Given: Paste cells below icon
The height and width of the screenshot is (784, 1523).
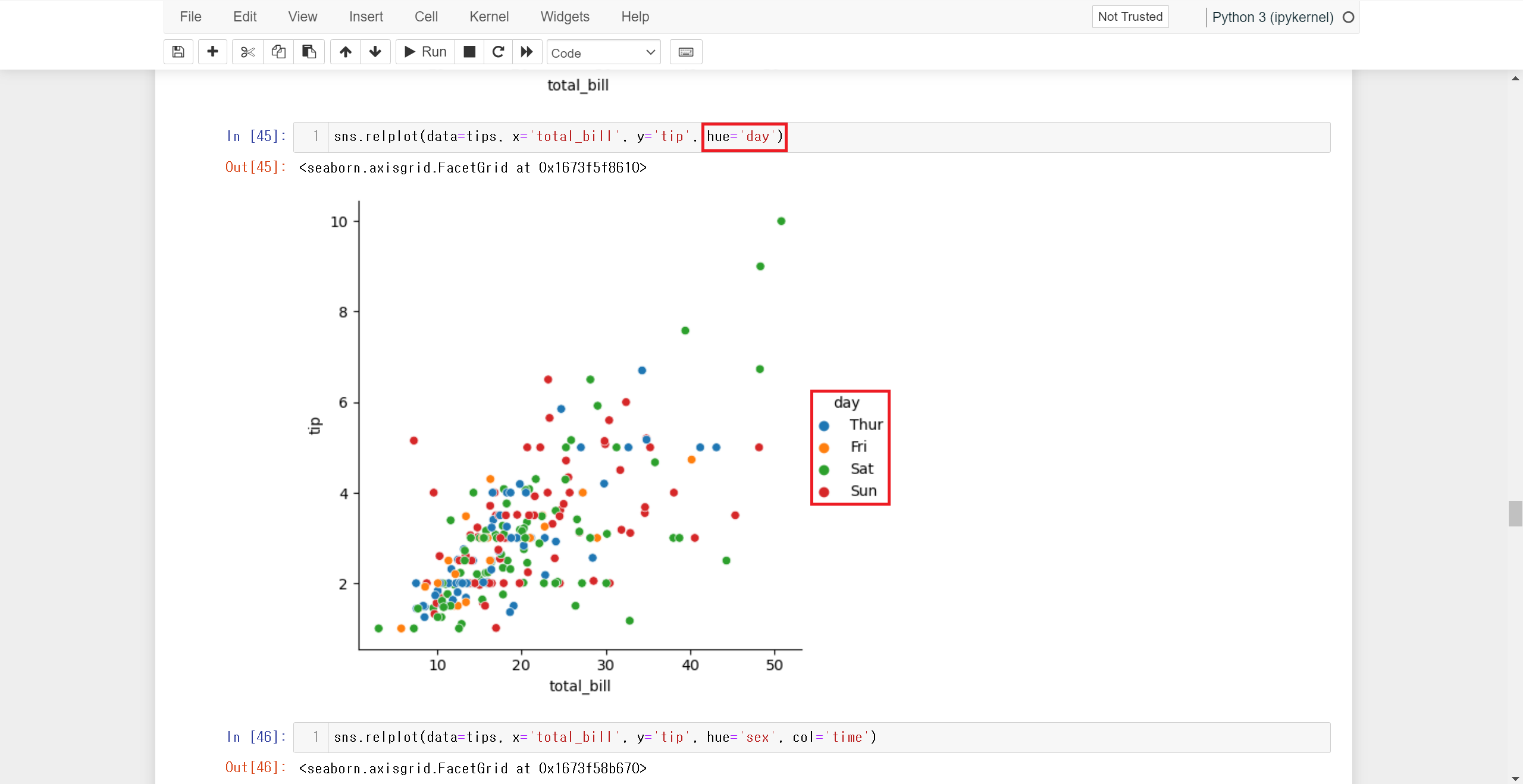Looking at the screenshot, I should point(309,52).
